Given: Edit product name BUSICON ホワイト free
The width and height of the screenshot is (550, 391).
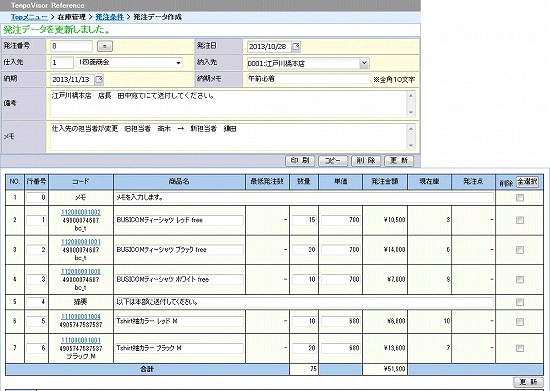Looking at the screenshot, I should point(179,279).
